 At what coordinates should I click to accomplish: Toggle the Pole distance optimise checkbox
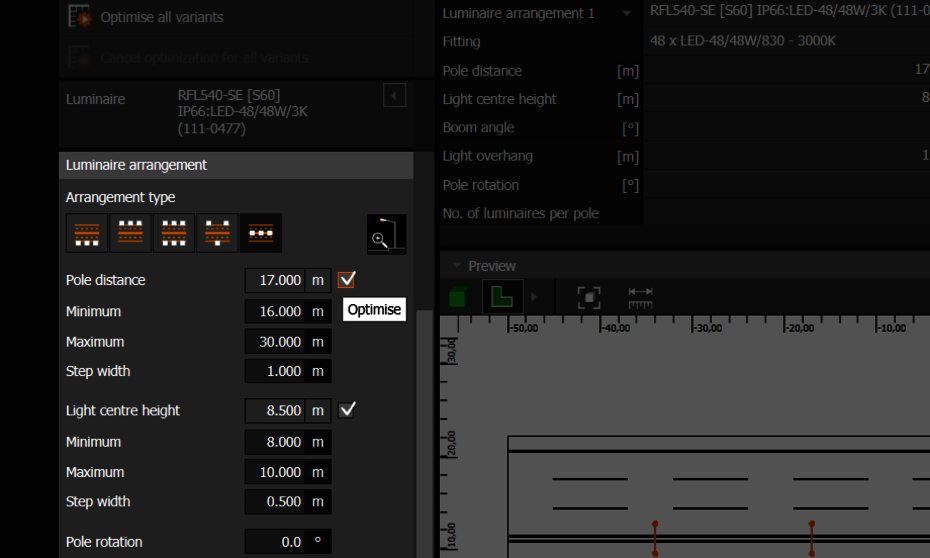pyautogui.click(x=347, y=280)
